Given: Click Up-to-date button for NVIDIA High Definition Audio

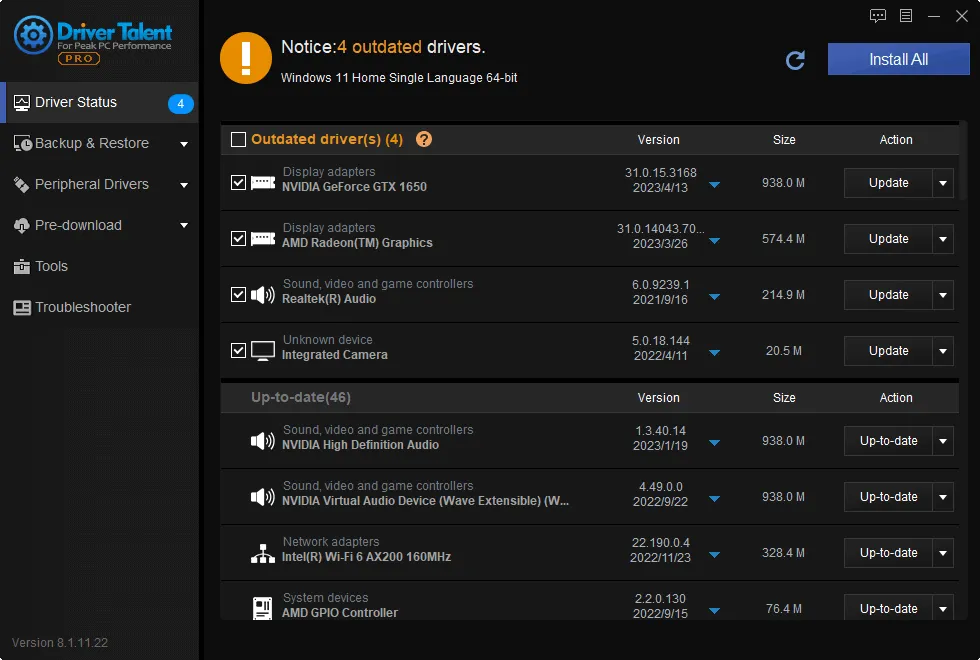Looking at the screenshot, I should click(x=888, y=441).
